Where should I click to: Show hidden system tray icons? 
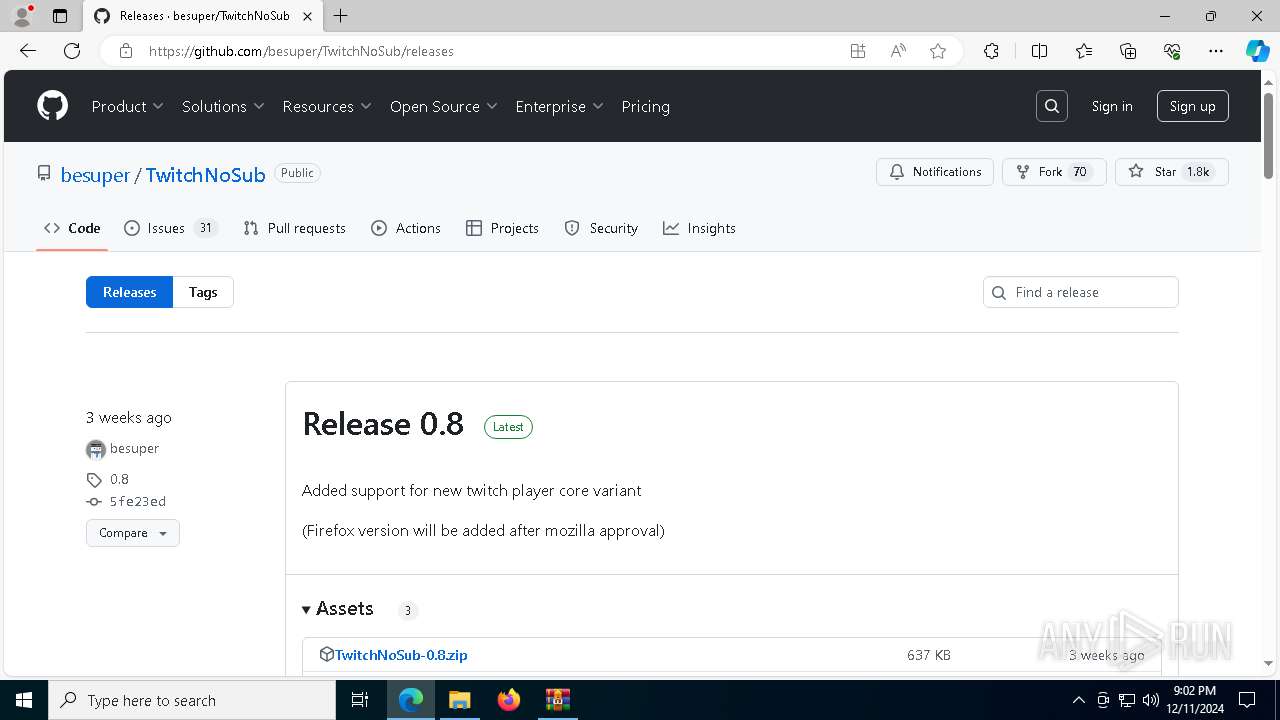pyautogui.click(x=1078, y=700)
